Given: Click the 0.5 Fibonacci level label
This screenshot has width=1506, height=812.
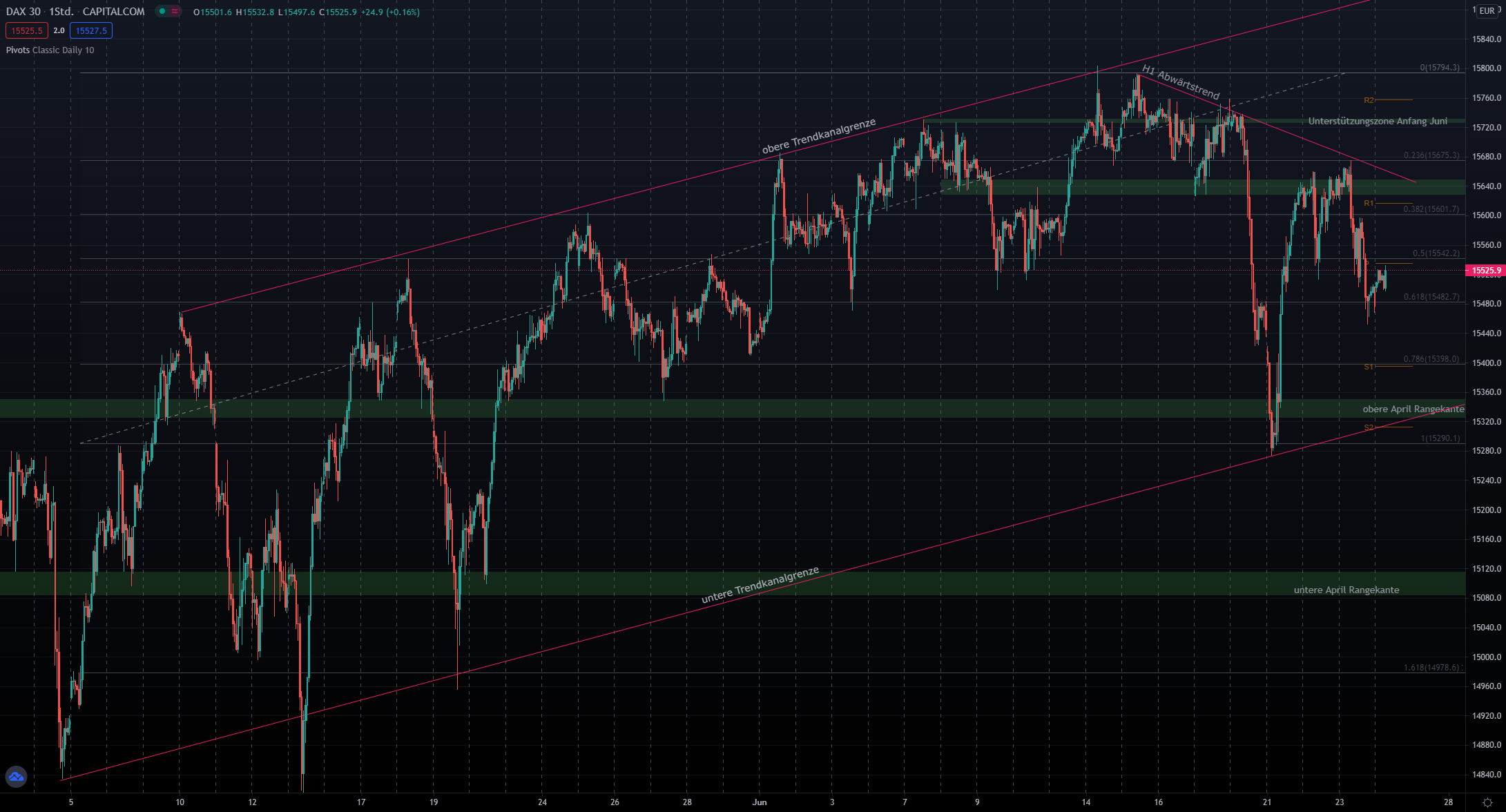Looking at the screenshot, I should tap(1436, 253).
